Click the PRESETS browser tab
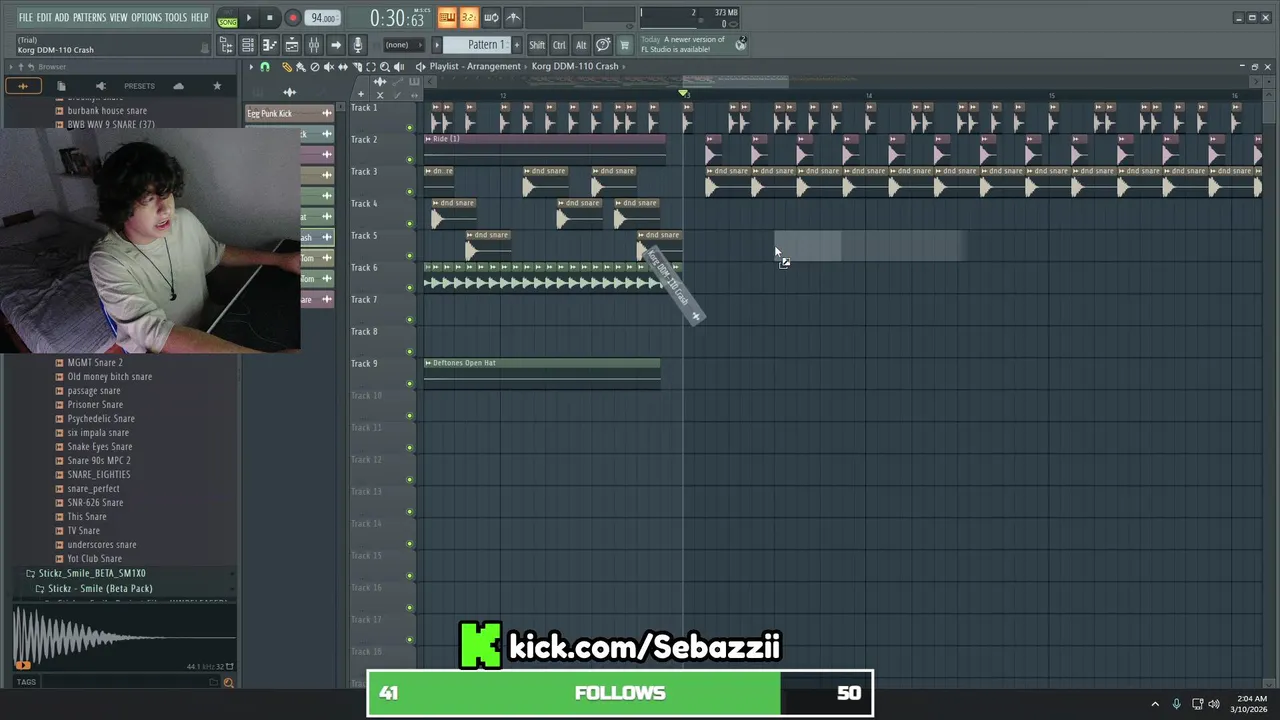Viewport: 1280px width, 720px height. pos(139,86)
